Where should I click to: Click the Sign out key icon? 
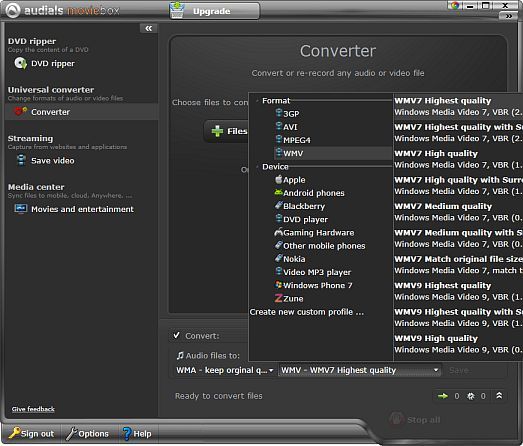(x=14, y=433)
